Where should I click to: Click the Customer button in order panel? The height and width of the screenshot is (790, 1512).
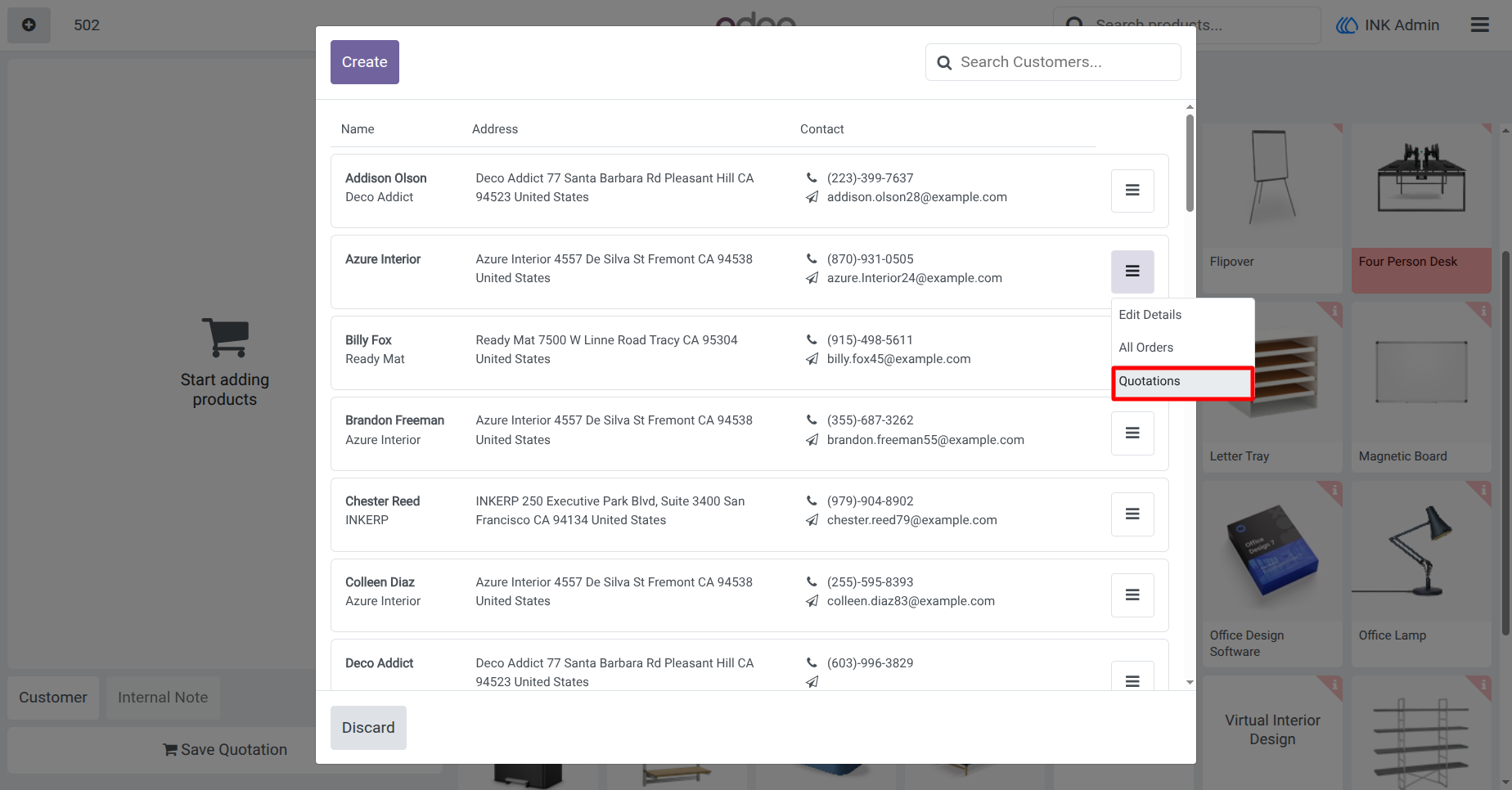[53, 698]
